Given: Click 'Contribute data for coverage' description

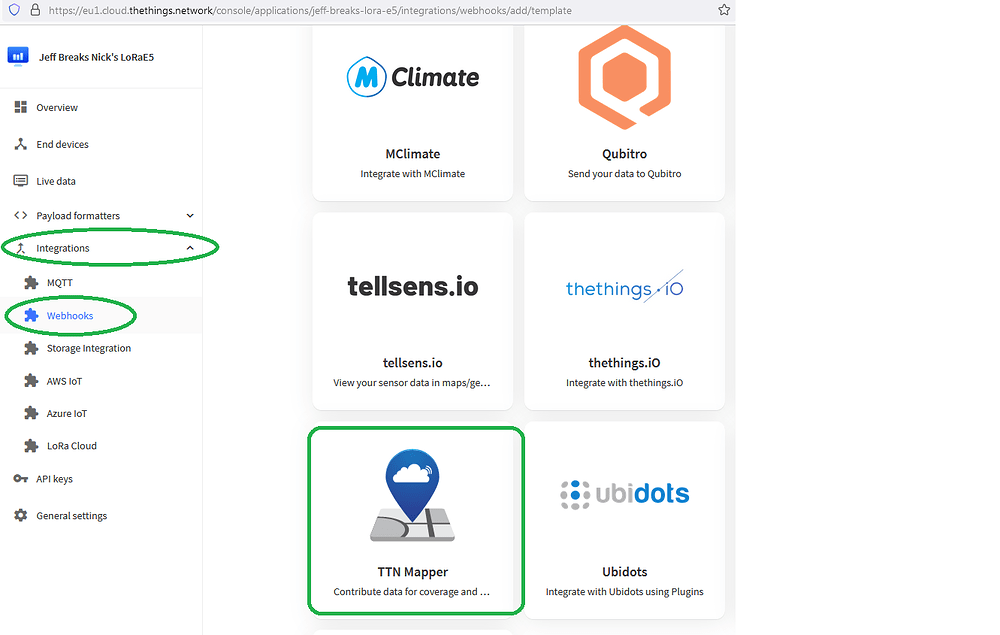Looking at the screenshot, I should (411, 592).
